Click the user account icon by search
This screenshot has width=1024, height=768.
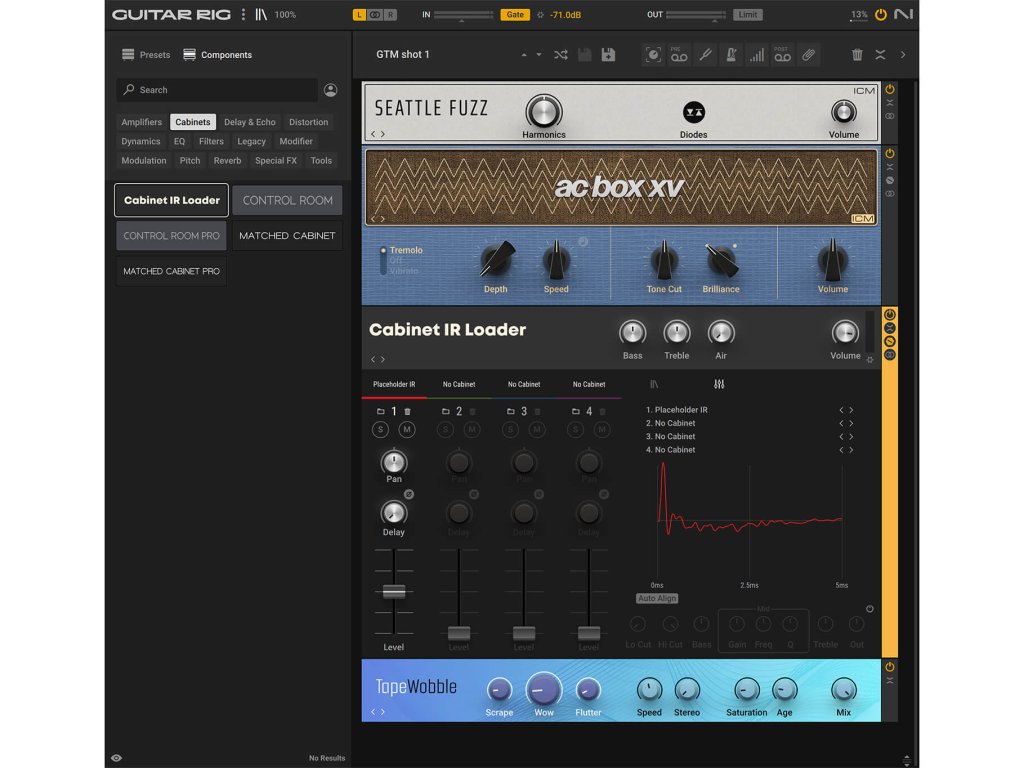pyautogui.click(x=331, y=90)
